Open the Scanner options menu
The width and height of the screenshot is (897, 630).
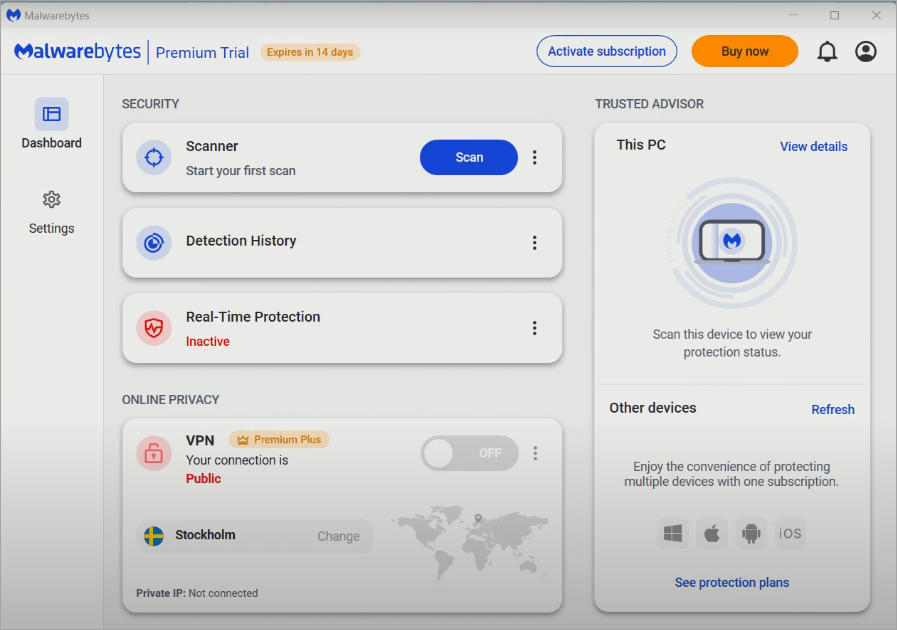coord(535,157)
